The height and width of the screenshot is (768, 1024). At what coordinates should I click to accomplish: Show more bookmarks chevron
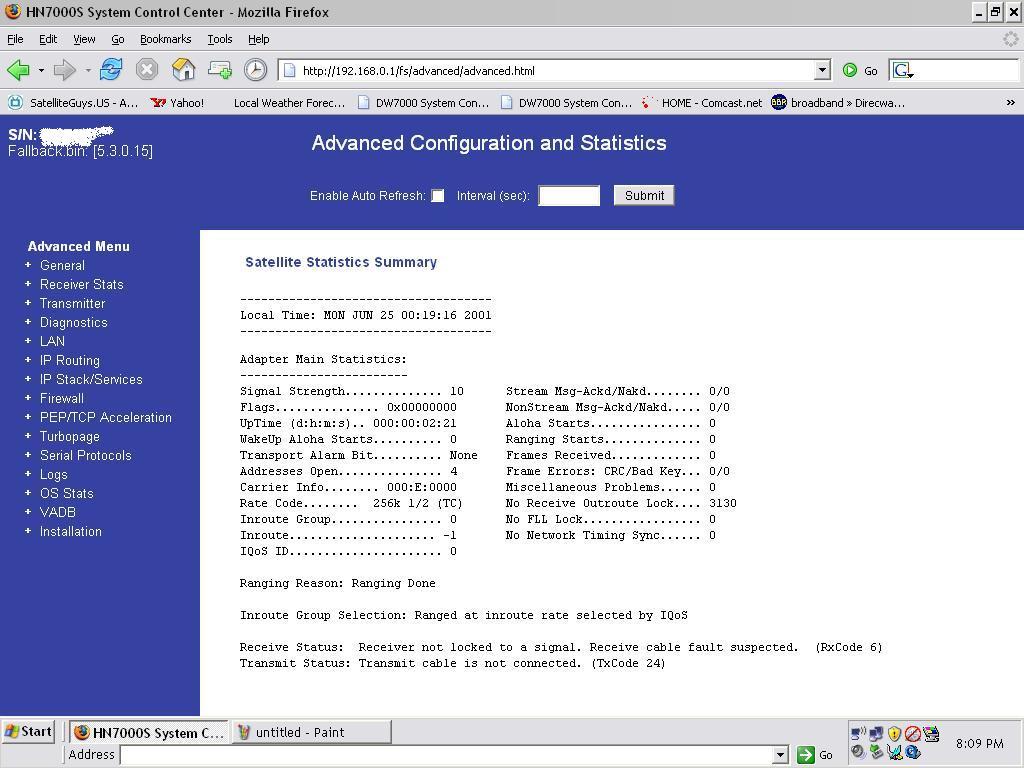click(x=1010, y=103)
